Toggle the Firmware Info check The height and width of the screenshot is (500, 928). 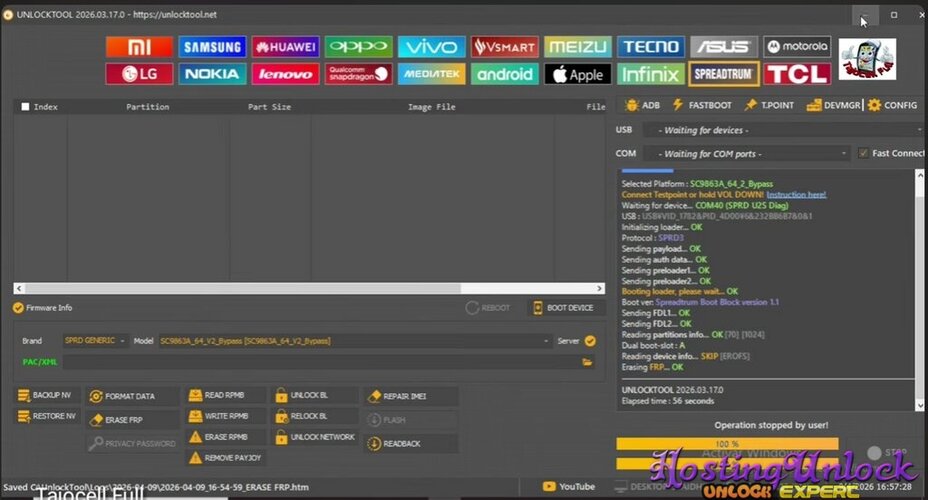[x=18, y=308]
